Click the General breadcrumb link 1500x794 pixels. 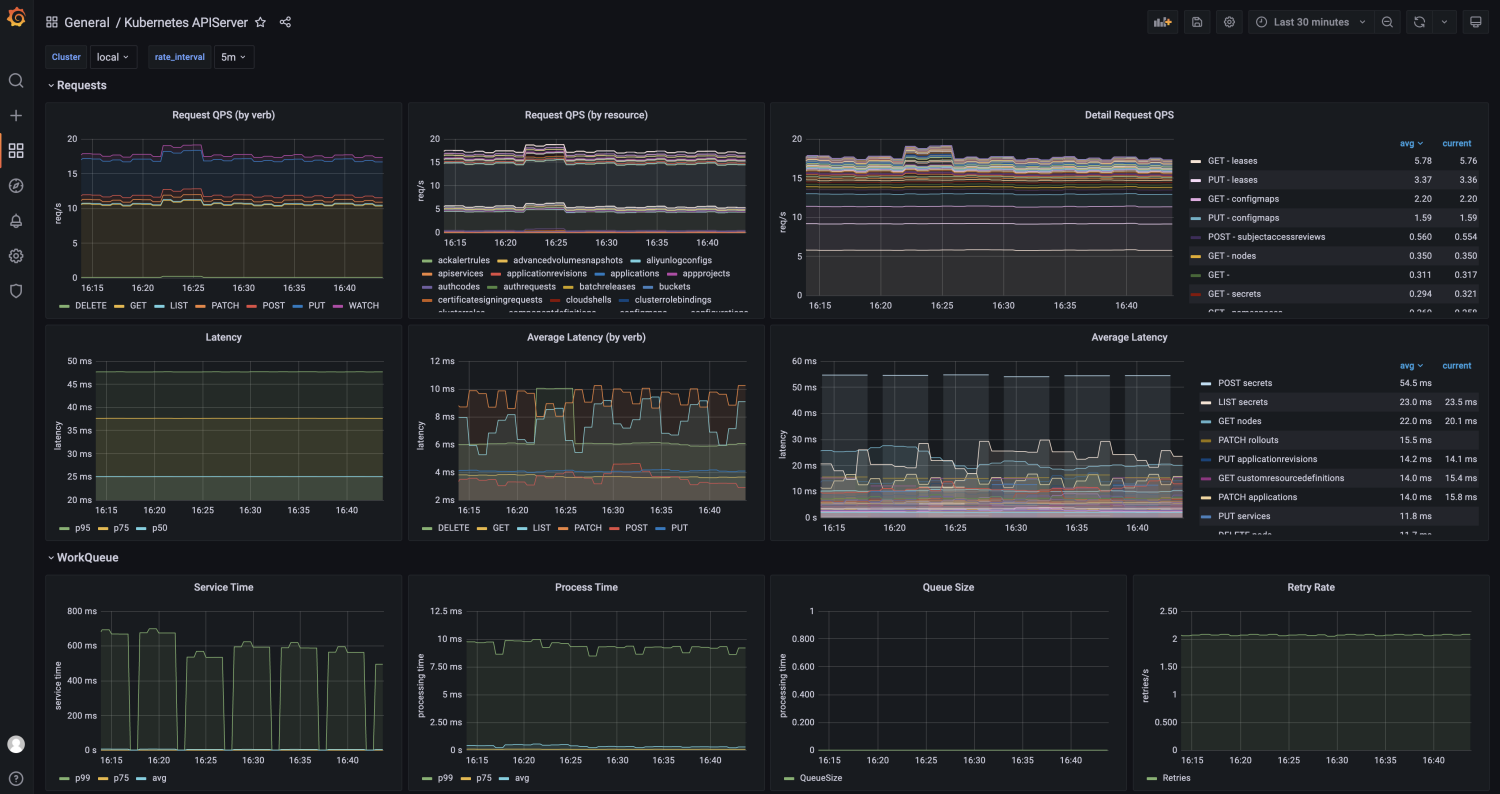87,22
